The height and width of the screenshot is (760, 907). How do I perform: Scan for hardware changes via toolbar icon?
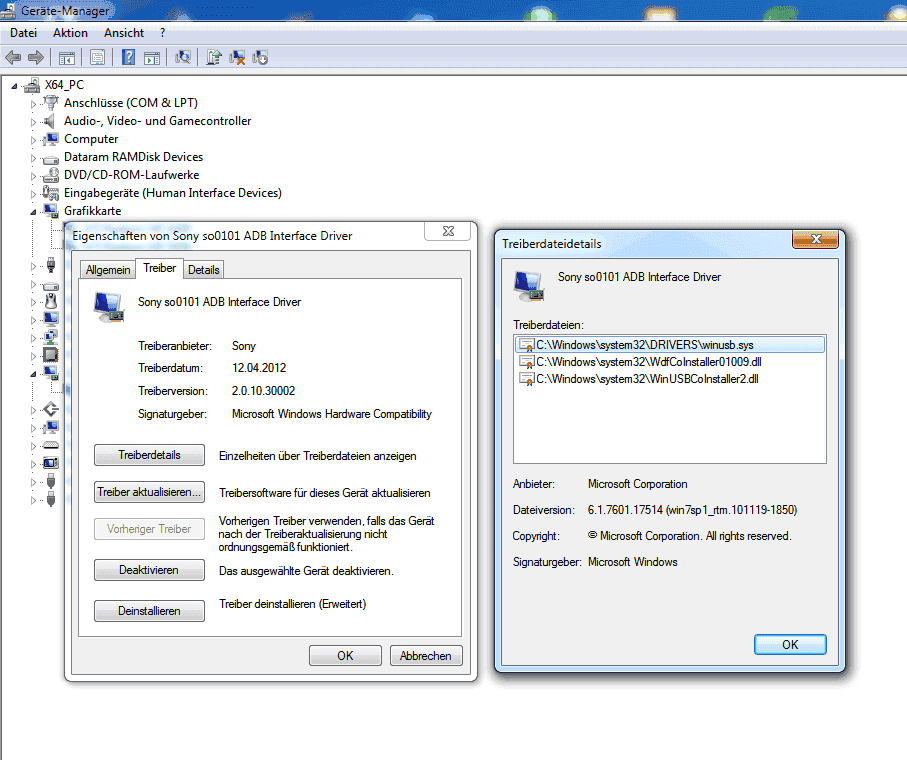click(183, 57)
